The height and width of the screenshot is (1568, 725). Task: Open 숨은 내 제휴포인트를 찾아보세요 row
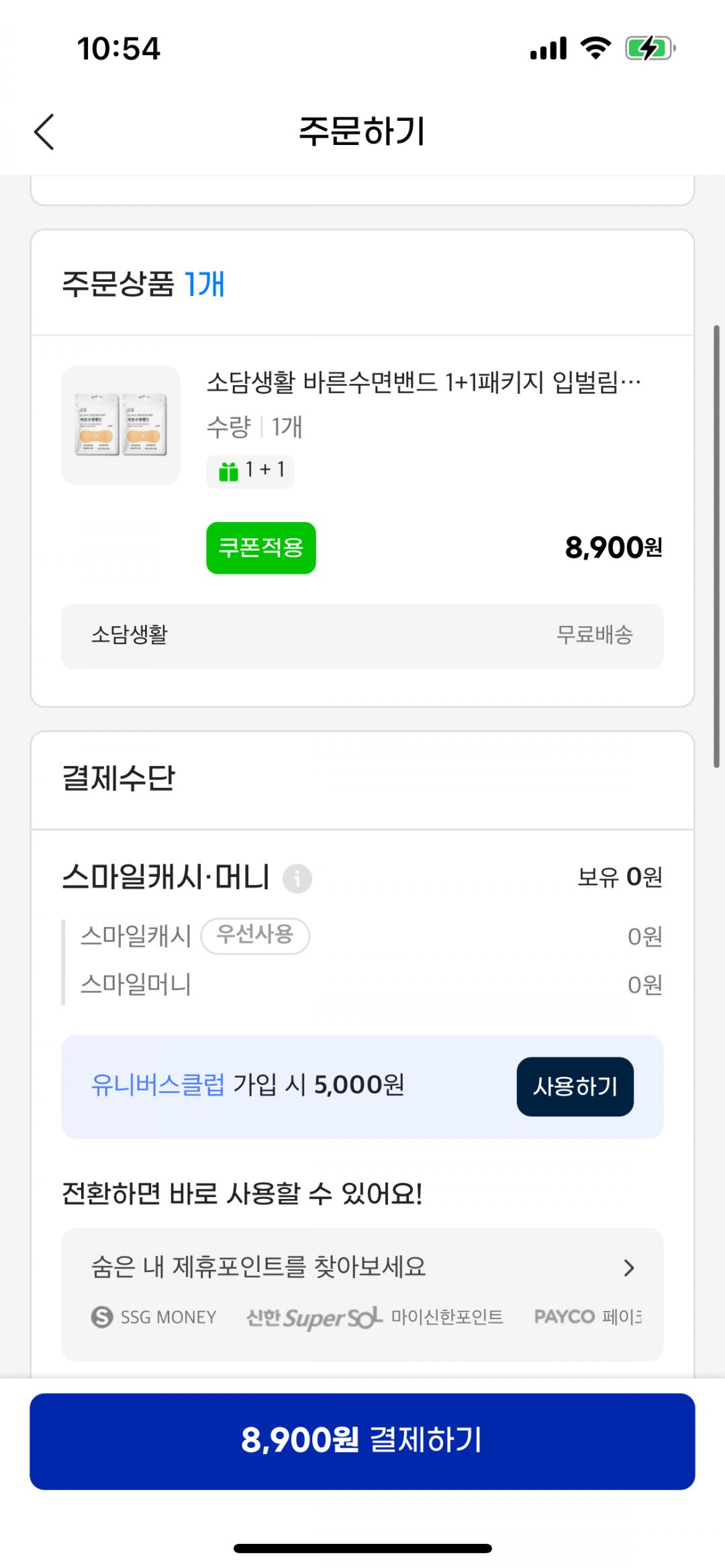[x=259, y=1267]
